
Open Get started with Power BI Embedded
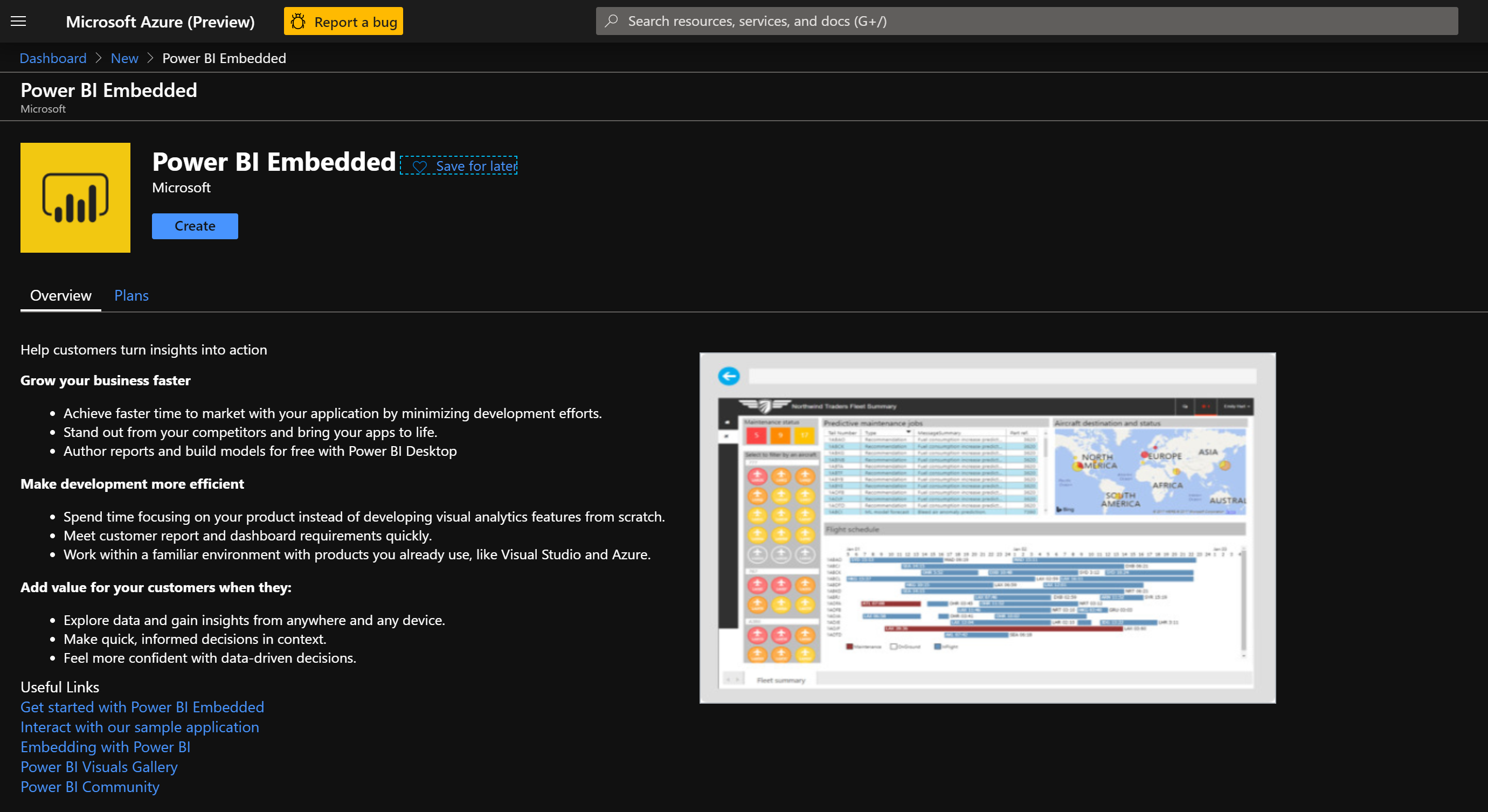[x=142, y=707]
